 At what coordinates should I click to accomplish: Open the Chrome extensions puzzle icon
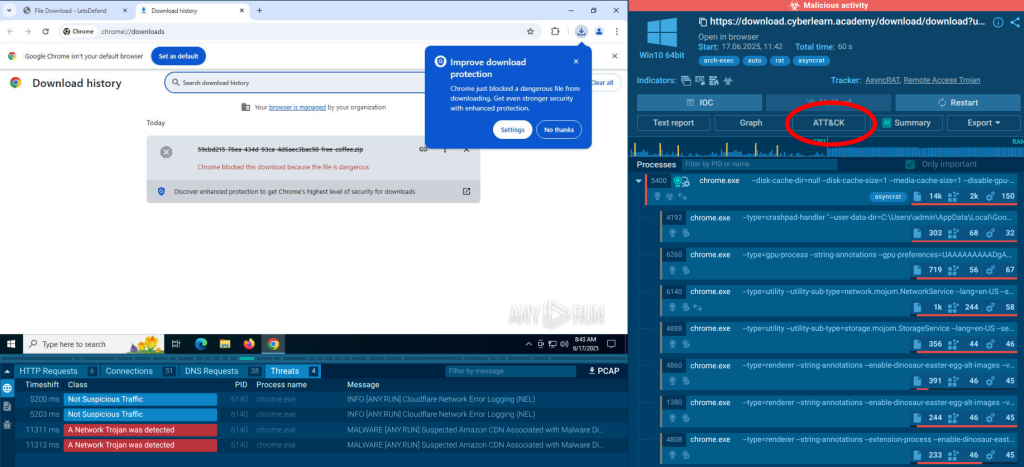tap(555, 31)
